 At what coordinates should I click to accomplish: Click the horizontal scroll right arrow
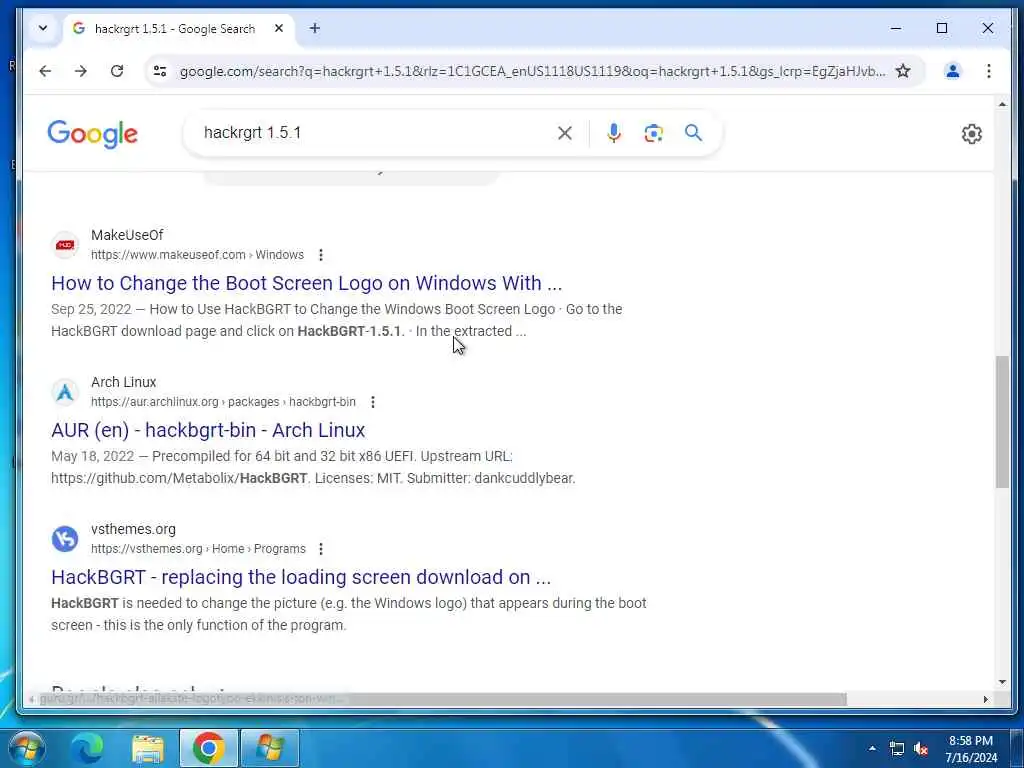[985, 699]
